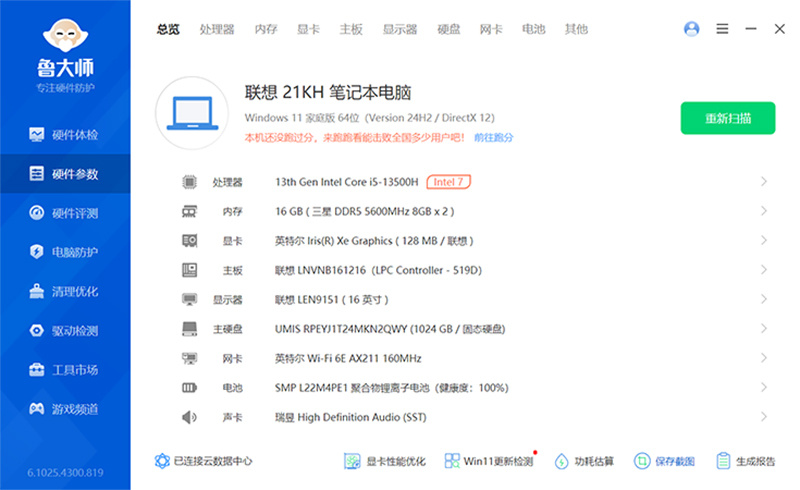Click the motherboard row icon
800x490 pixels.
pos(189,270)
